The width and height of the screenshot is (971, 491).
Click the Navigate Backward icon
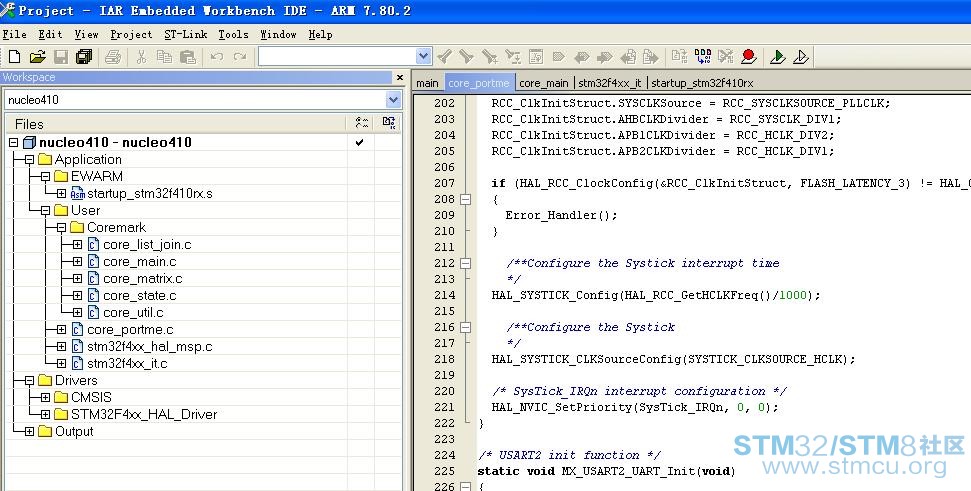[x=628, y=57]
